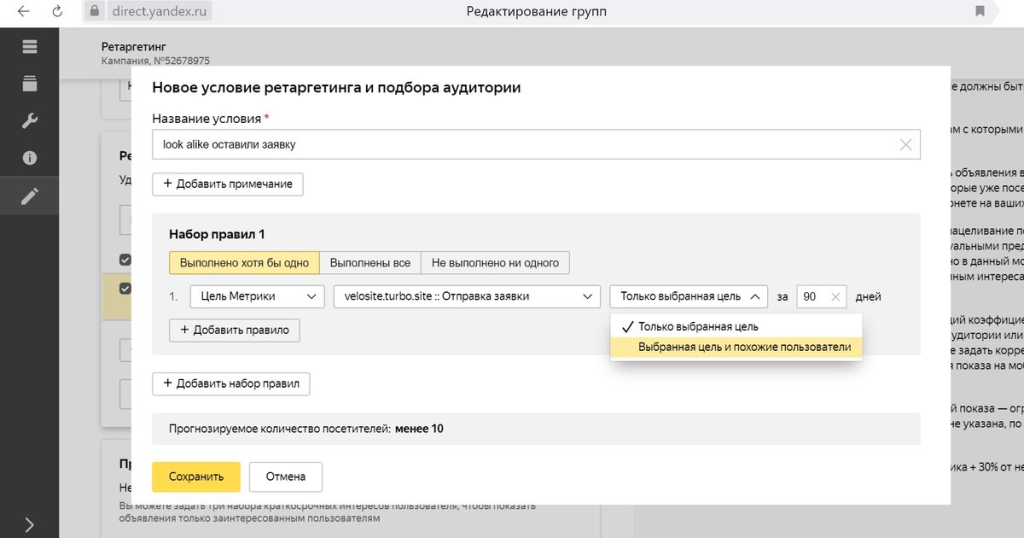The image size is (1024, 538).
Task: Open the 'Цель Метрики' dropdown
Action: tap(257, 296)
